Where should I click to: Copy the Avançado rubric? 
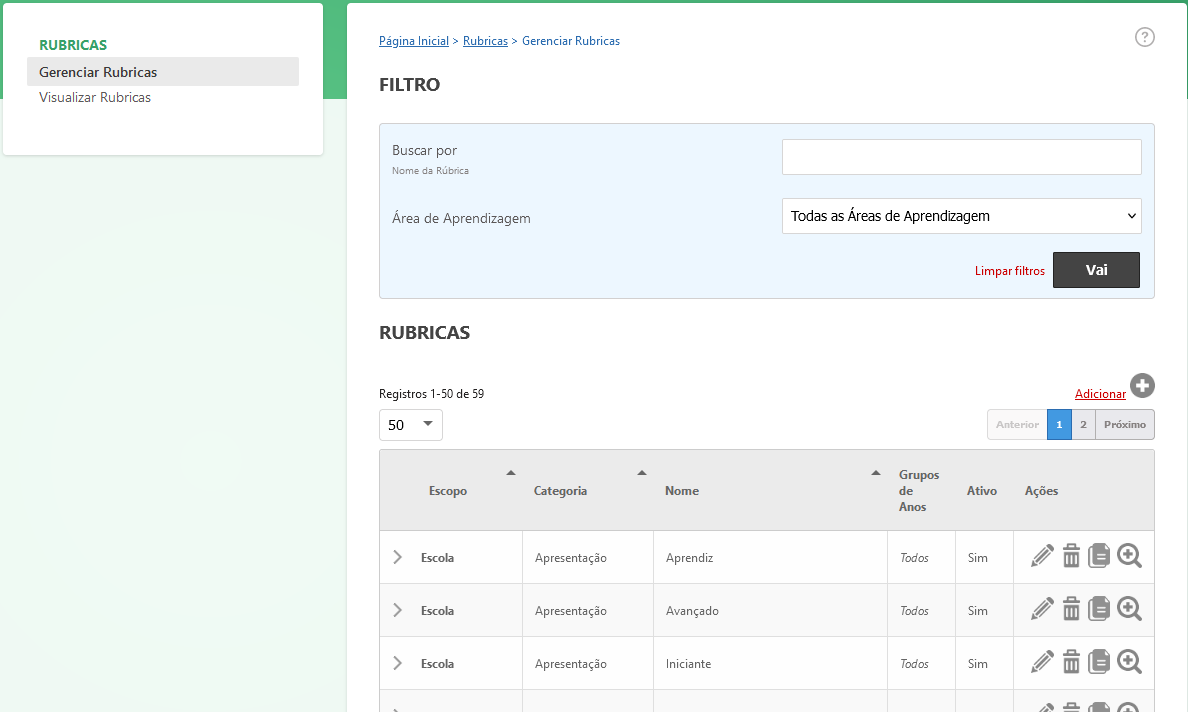[x=1099, y=609]
